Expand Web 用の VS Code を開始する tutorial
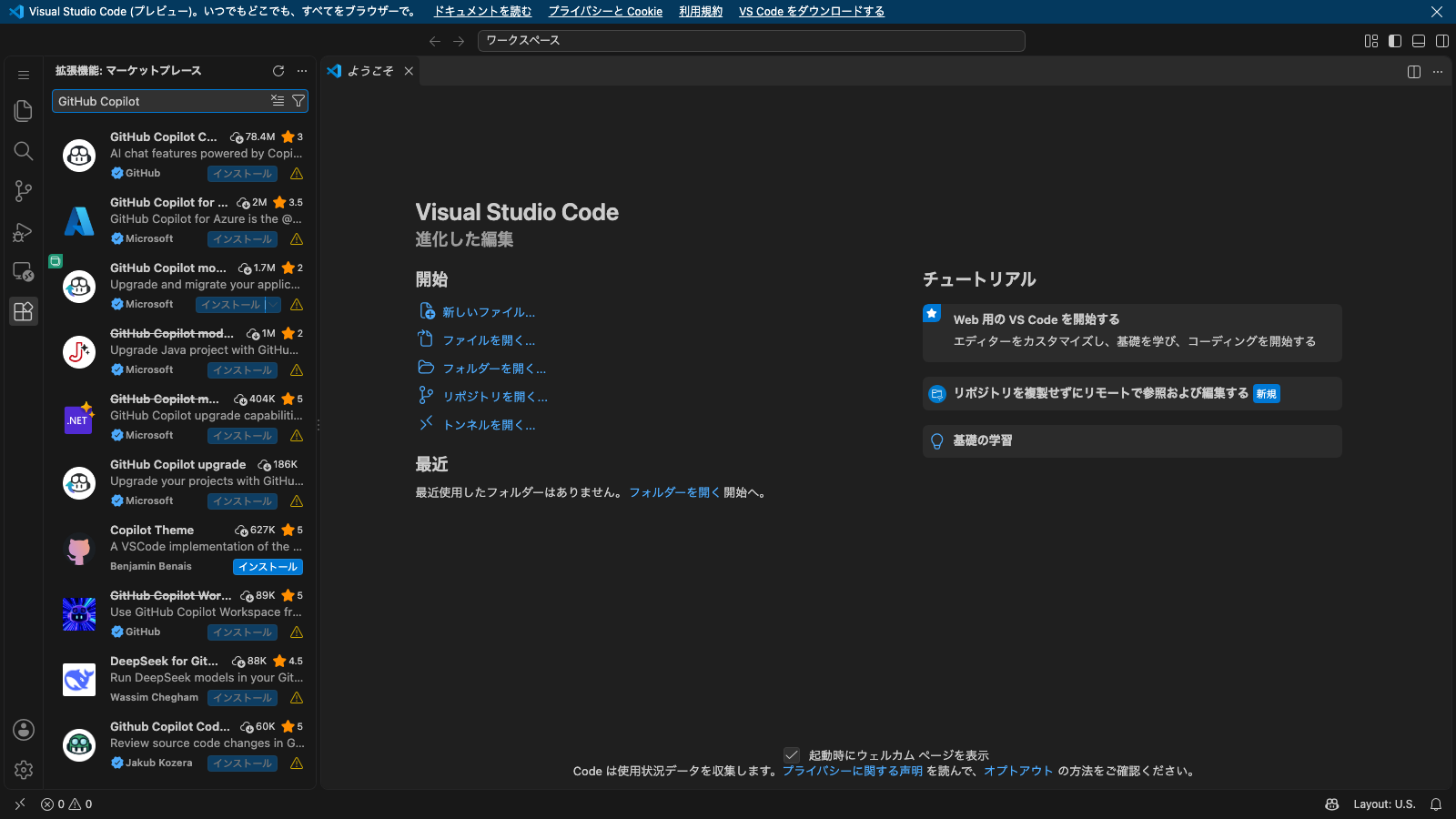 [x=1132, y=333]
